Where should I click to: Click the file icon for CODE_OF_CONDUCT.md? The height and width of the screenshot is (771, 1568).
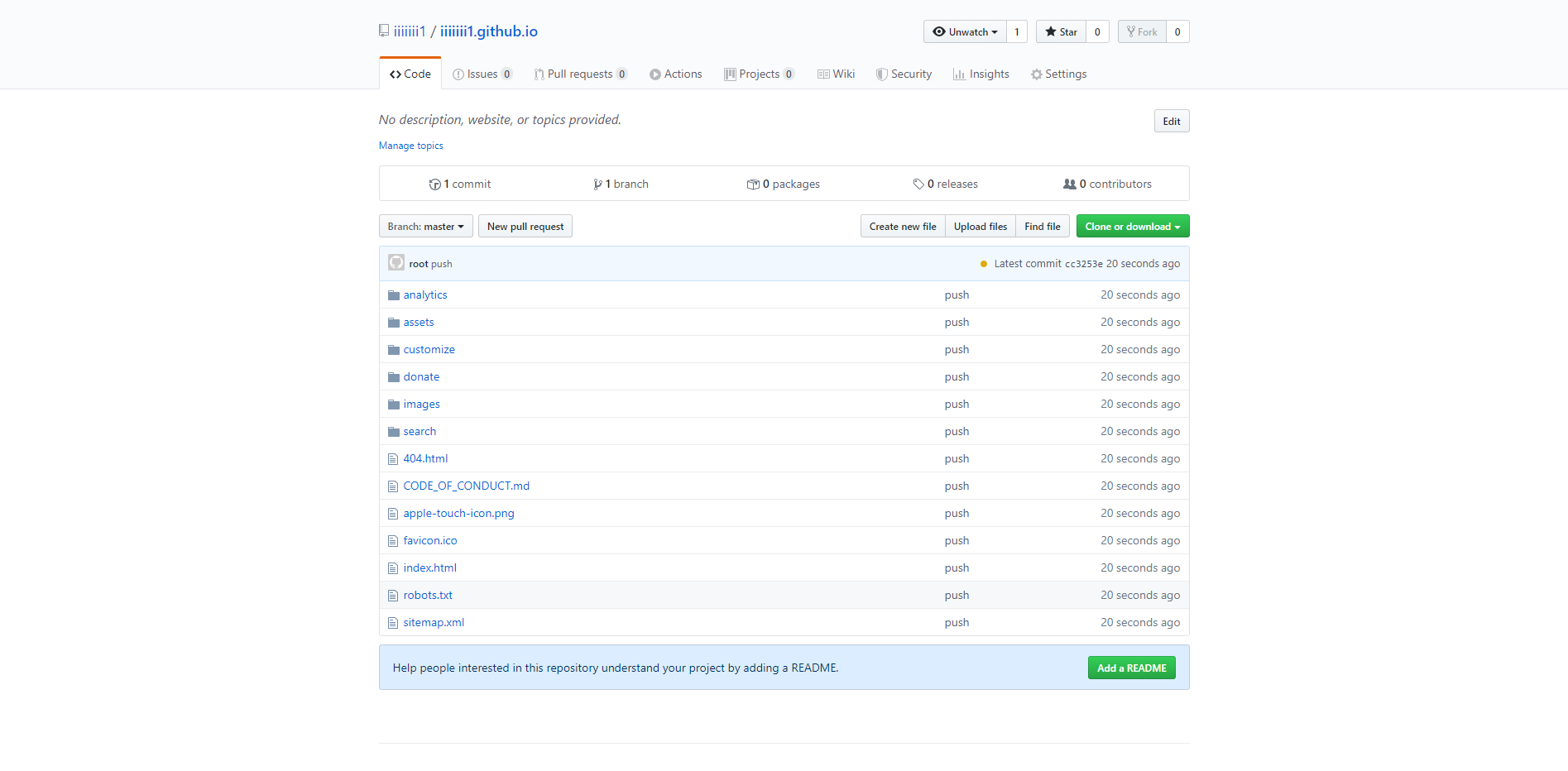click(393, 486)
